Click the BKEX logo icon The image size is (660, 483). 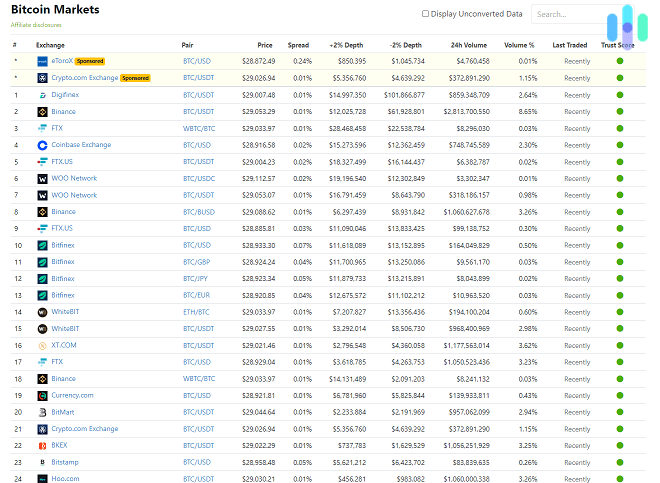42,445
